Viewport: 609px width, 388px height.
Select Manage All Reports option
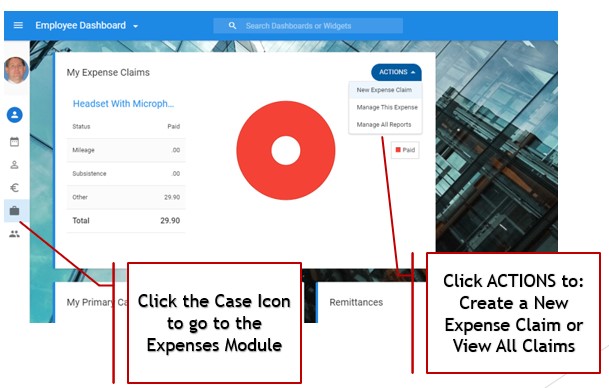coord(384,125)
